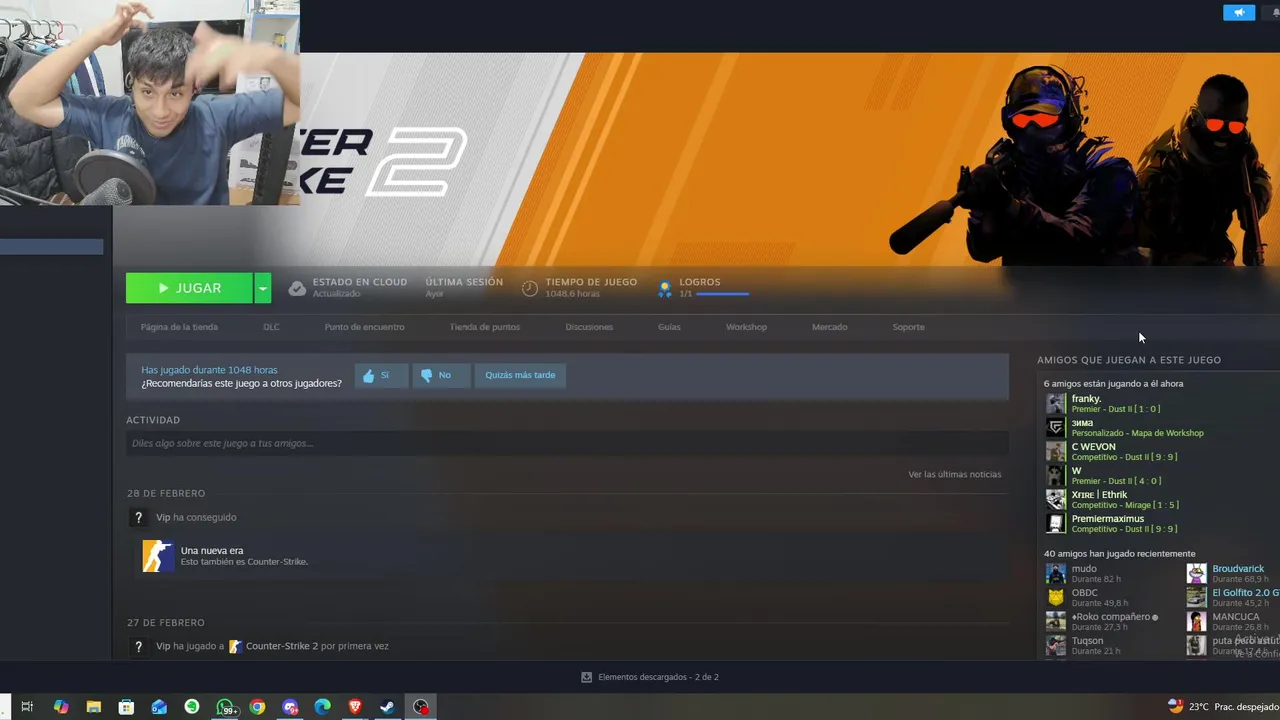Click the No thumbs-down button
The image size is (1280, 720).
click(x=440, y=375)
